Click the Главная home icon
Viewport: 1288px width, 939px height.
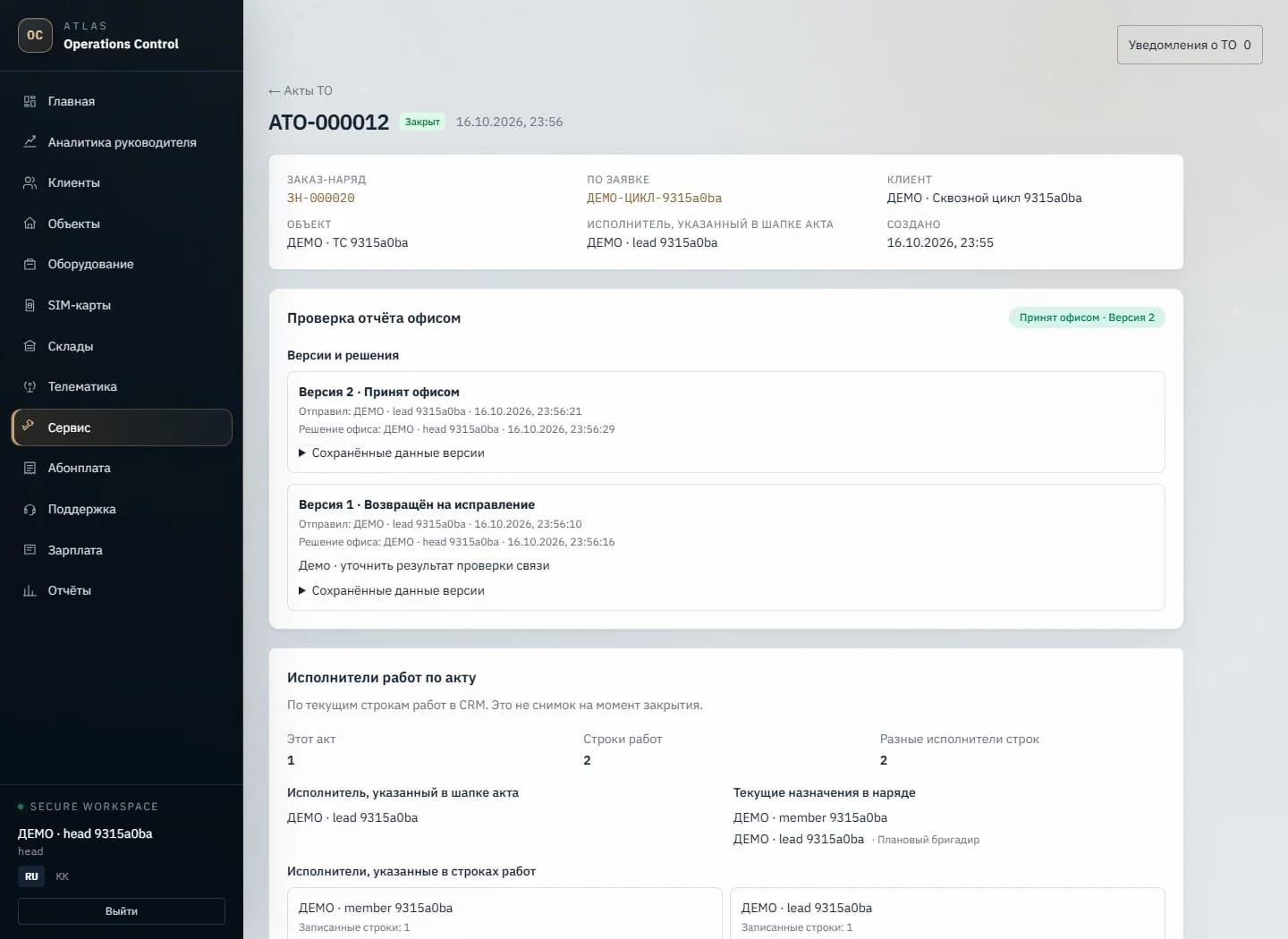click(30, 101)
